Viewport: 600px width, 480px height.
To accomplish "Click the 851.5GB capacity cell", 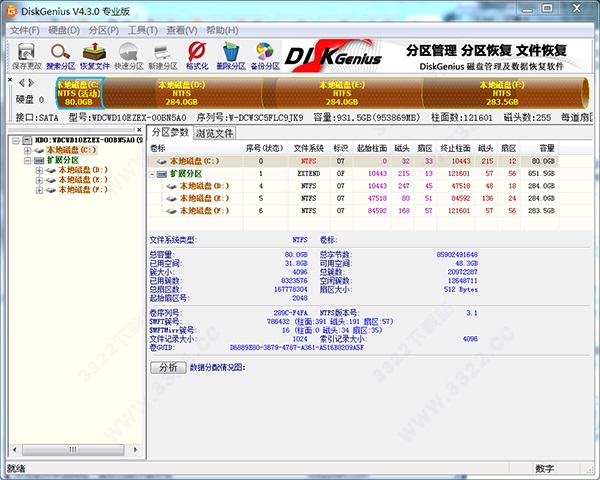I will 541,174.
